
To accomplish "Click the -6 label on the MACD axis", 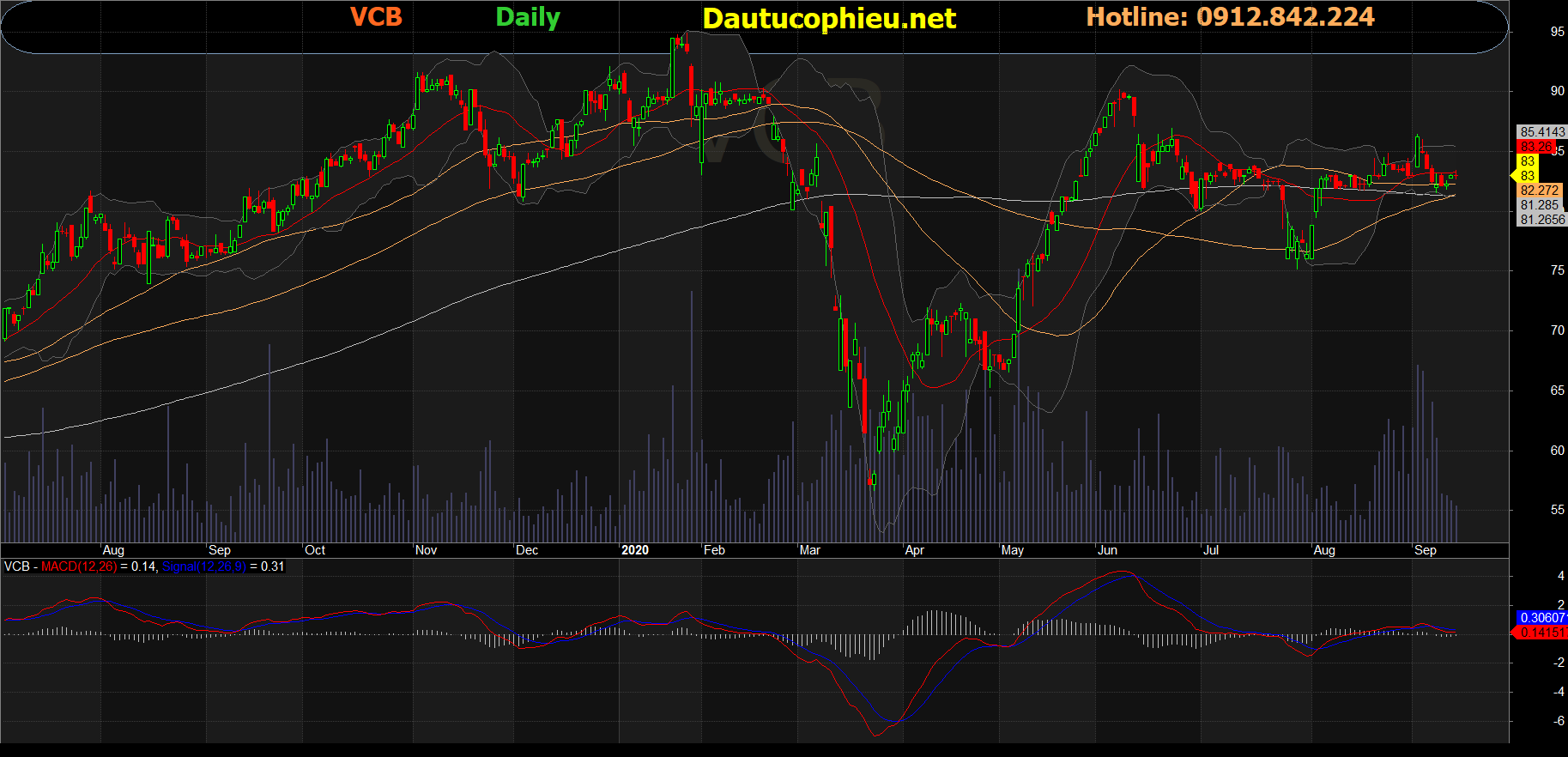I will [x=1559, y=721].
